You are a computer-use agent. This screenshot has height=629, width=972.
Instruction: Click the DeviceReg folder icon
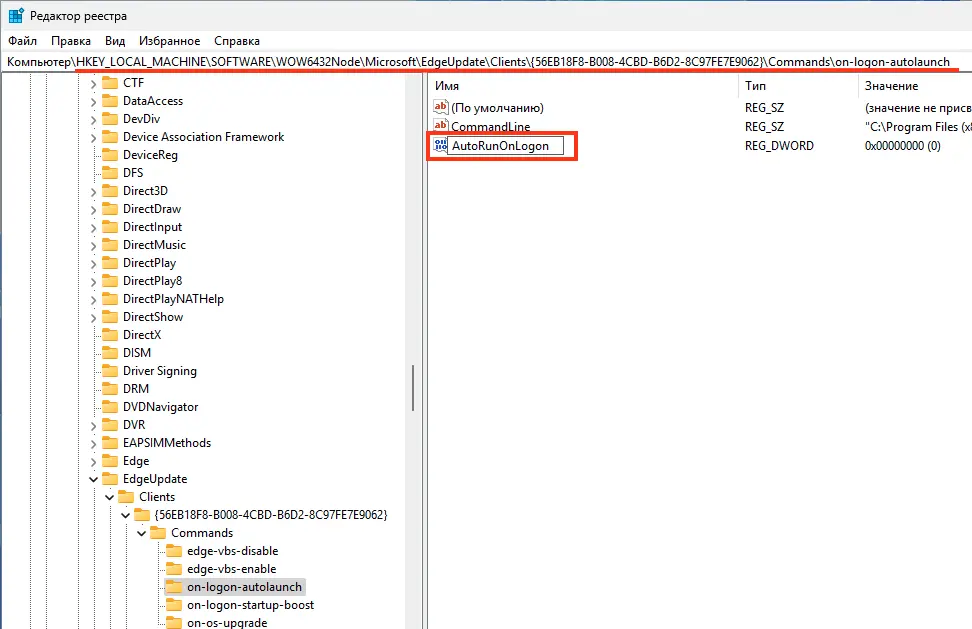pyautogui.click(x=110, y=154)
